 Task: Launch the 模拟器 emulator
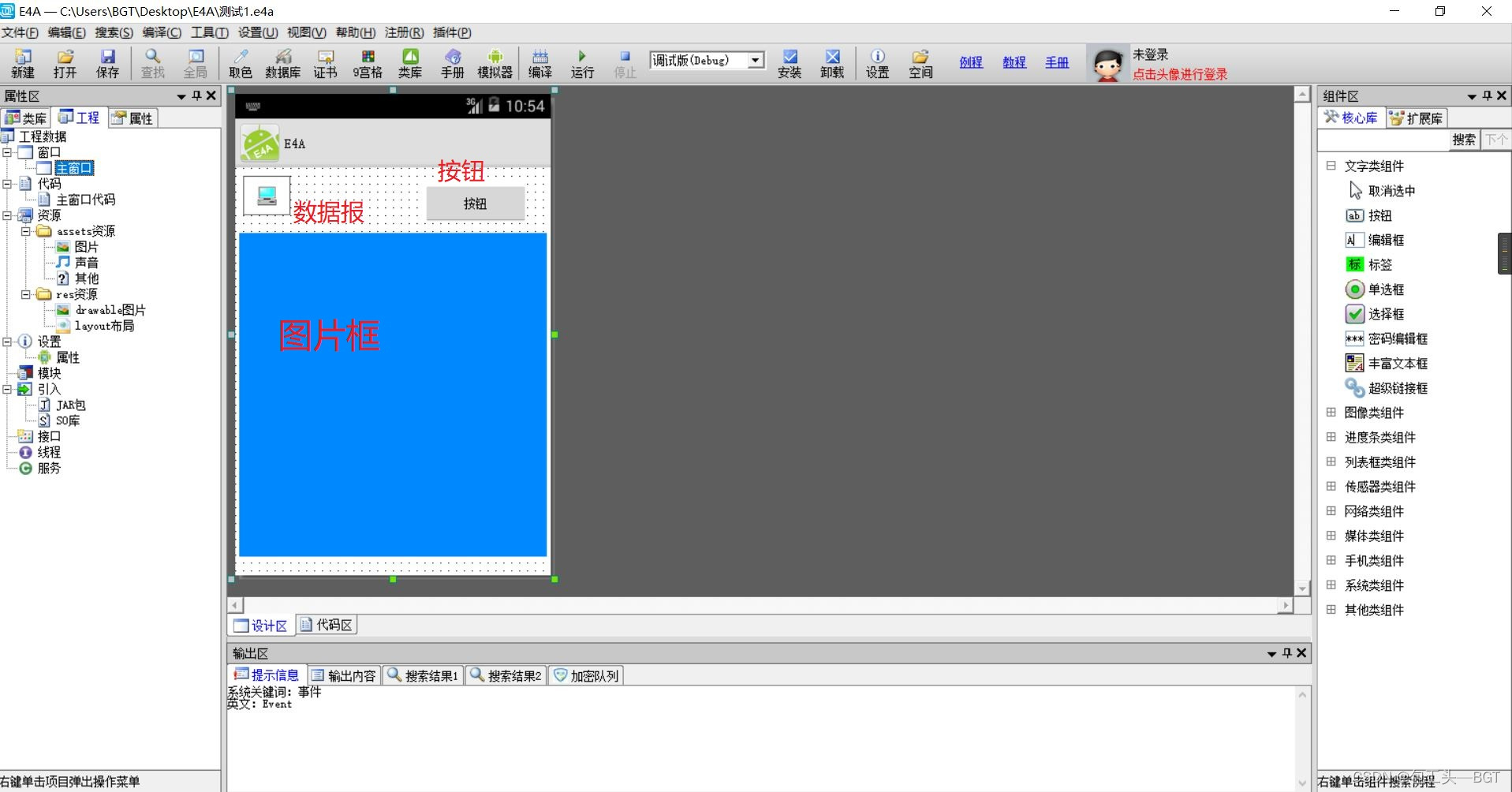pos(495,64)
